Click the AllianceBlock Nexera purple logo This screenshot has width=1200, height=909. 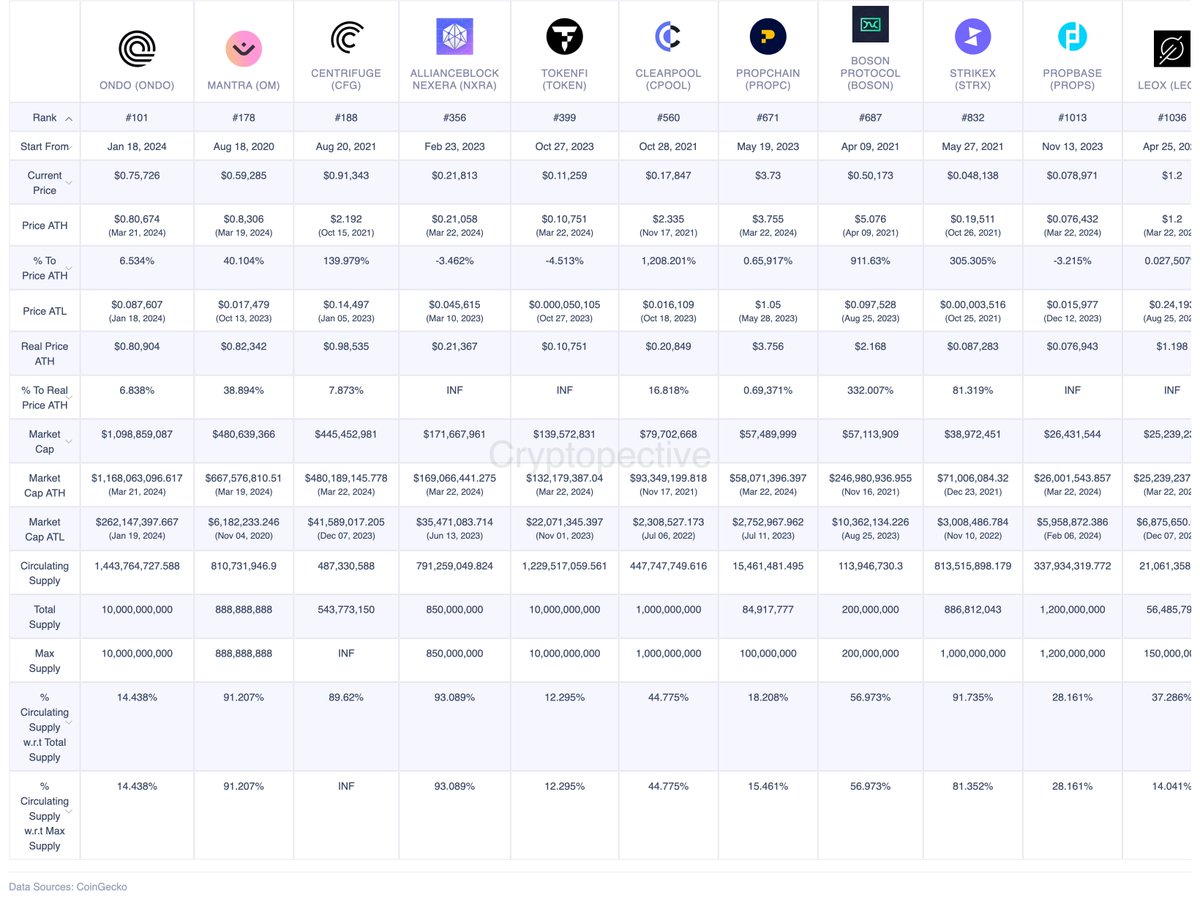(x=454, y=36)
